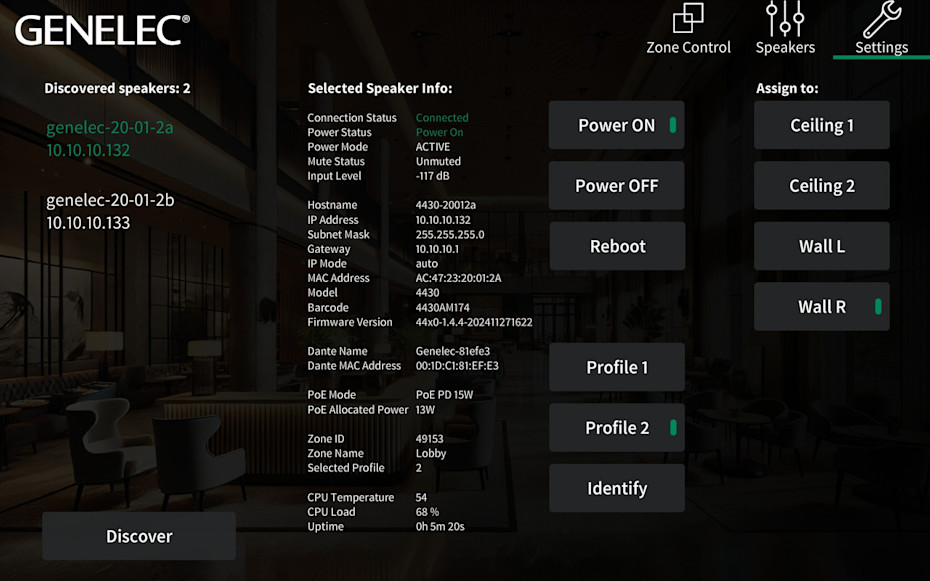Click the MAC address AC:47:23:20:01:2A
930x581 pixels.
click(x=458, y=278)
